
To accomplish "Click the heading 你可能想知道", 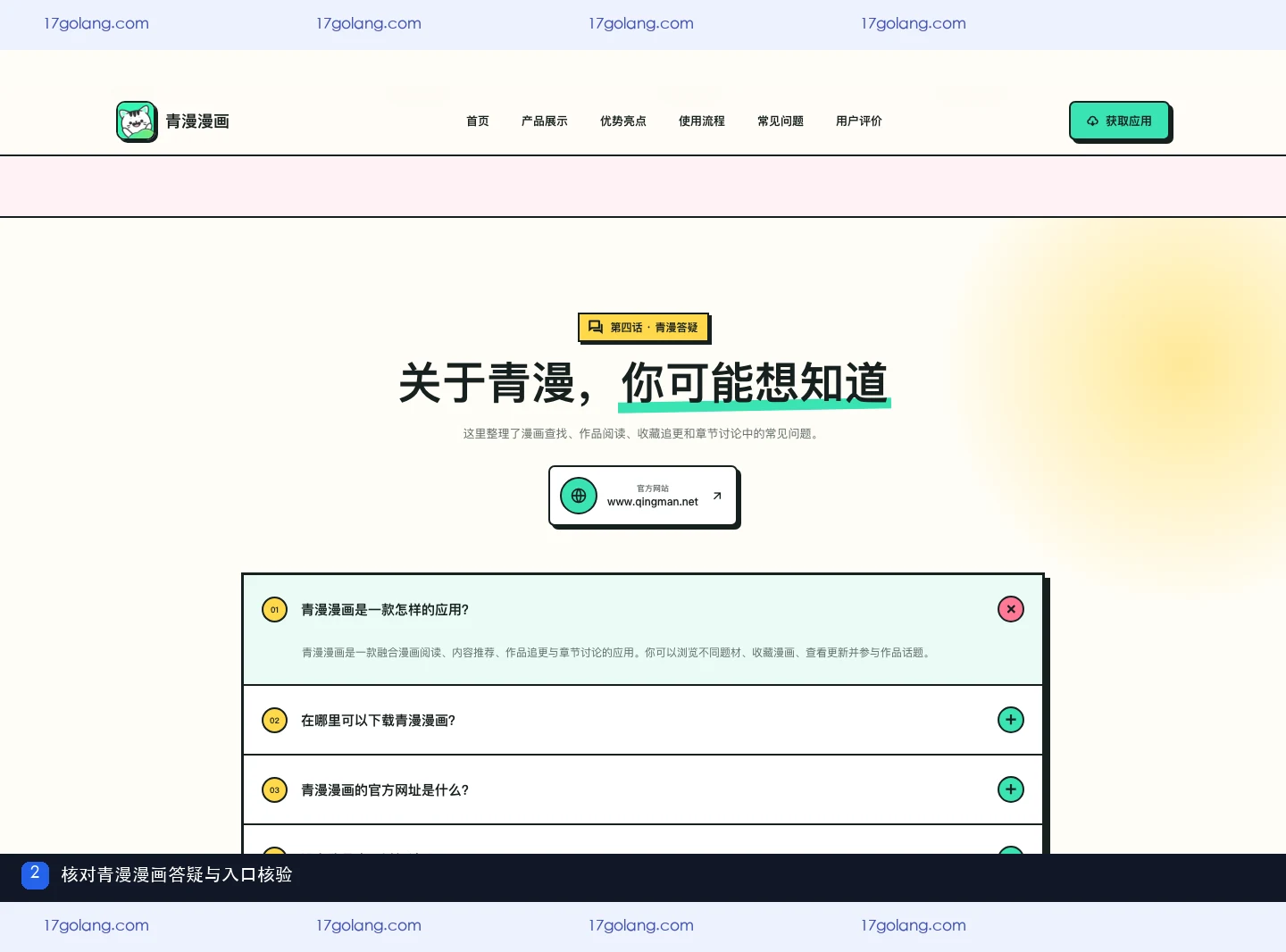I will pos(755,384).
